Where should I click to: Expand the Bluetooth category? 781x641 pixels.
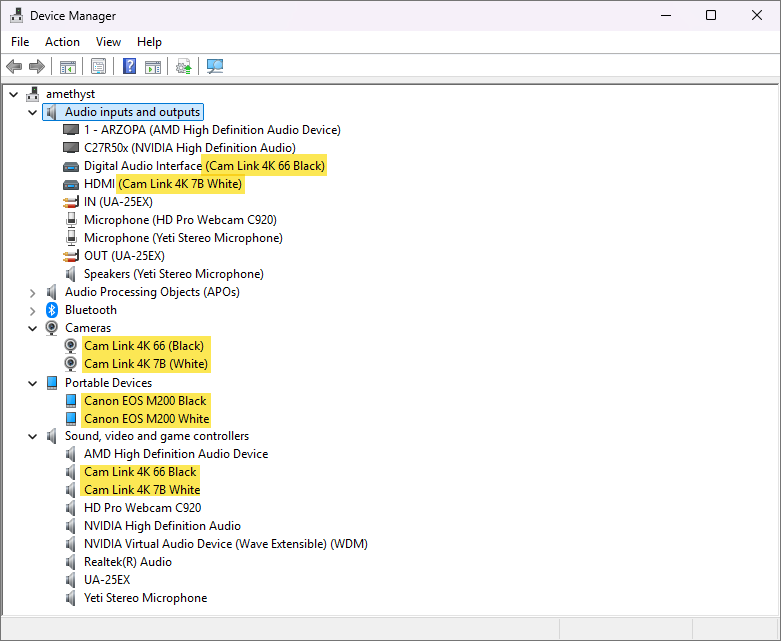tap(33, 311)
